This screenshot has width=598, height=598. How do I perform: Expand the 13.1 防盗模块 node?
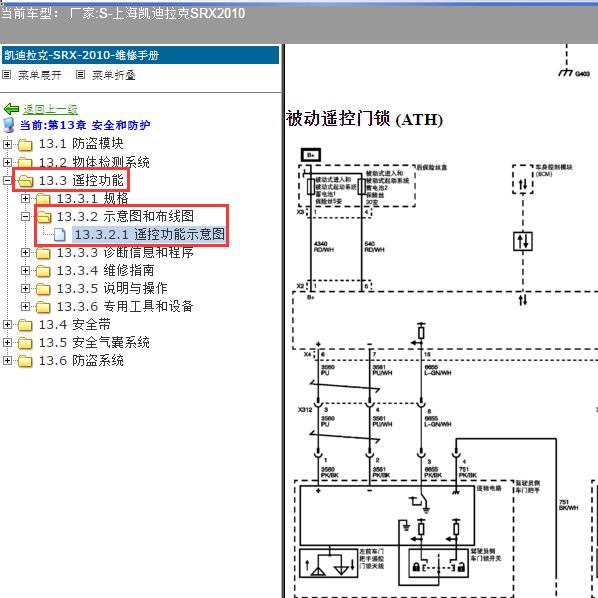click(x=7, y=145)
